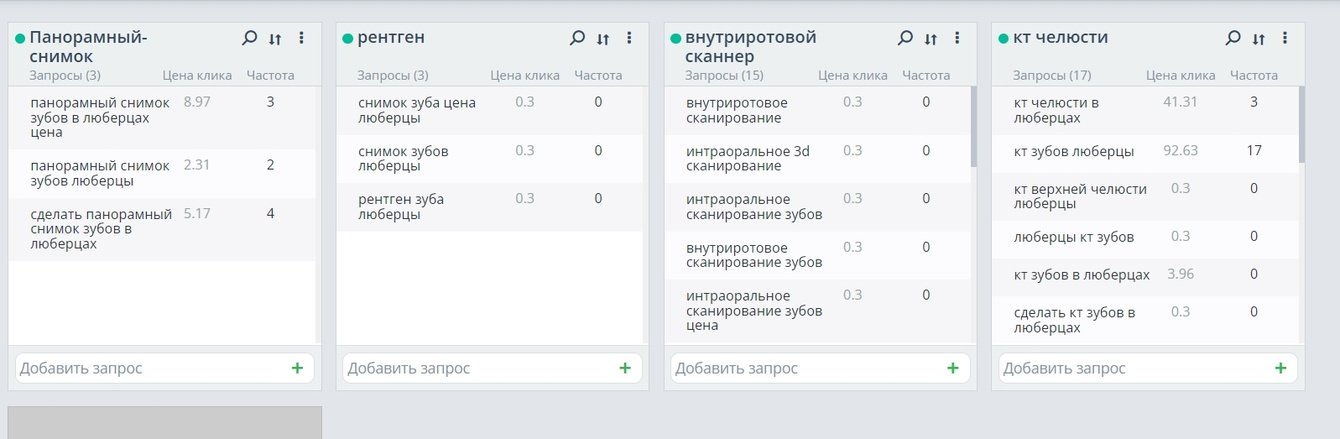Screen dimensions: 1340x439
Task: Toggle green status dot of рентген group
Action: pyautogui.click(x=348, y=38)
